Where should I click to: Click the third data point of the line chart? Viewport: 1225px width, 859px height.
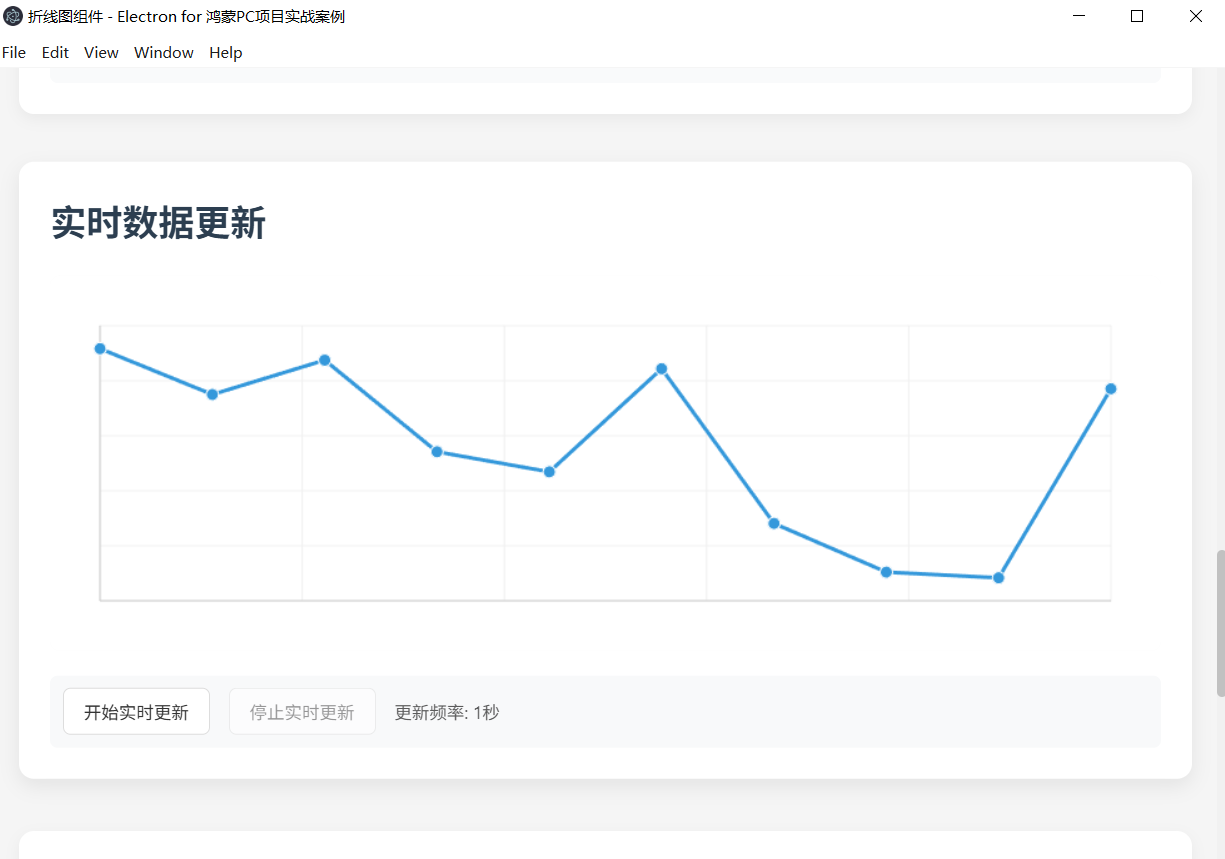[x=325, y=360]
